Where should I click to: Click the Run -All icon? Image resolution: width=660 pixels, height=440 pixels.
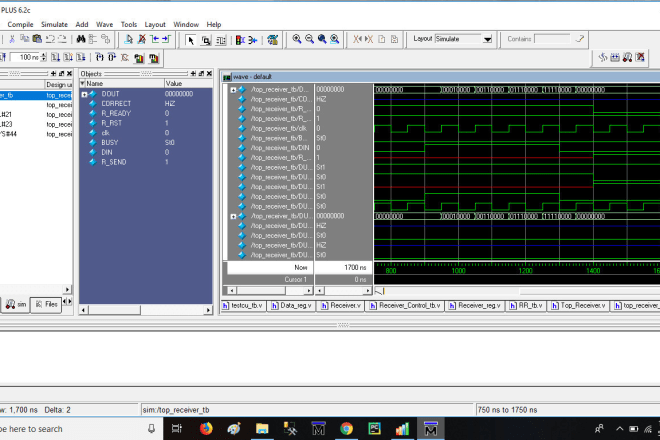80,57
